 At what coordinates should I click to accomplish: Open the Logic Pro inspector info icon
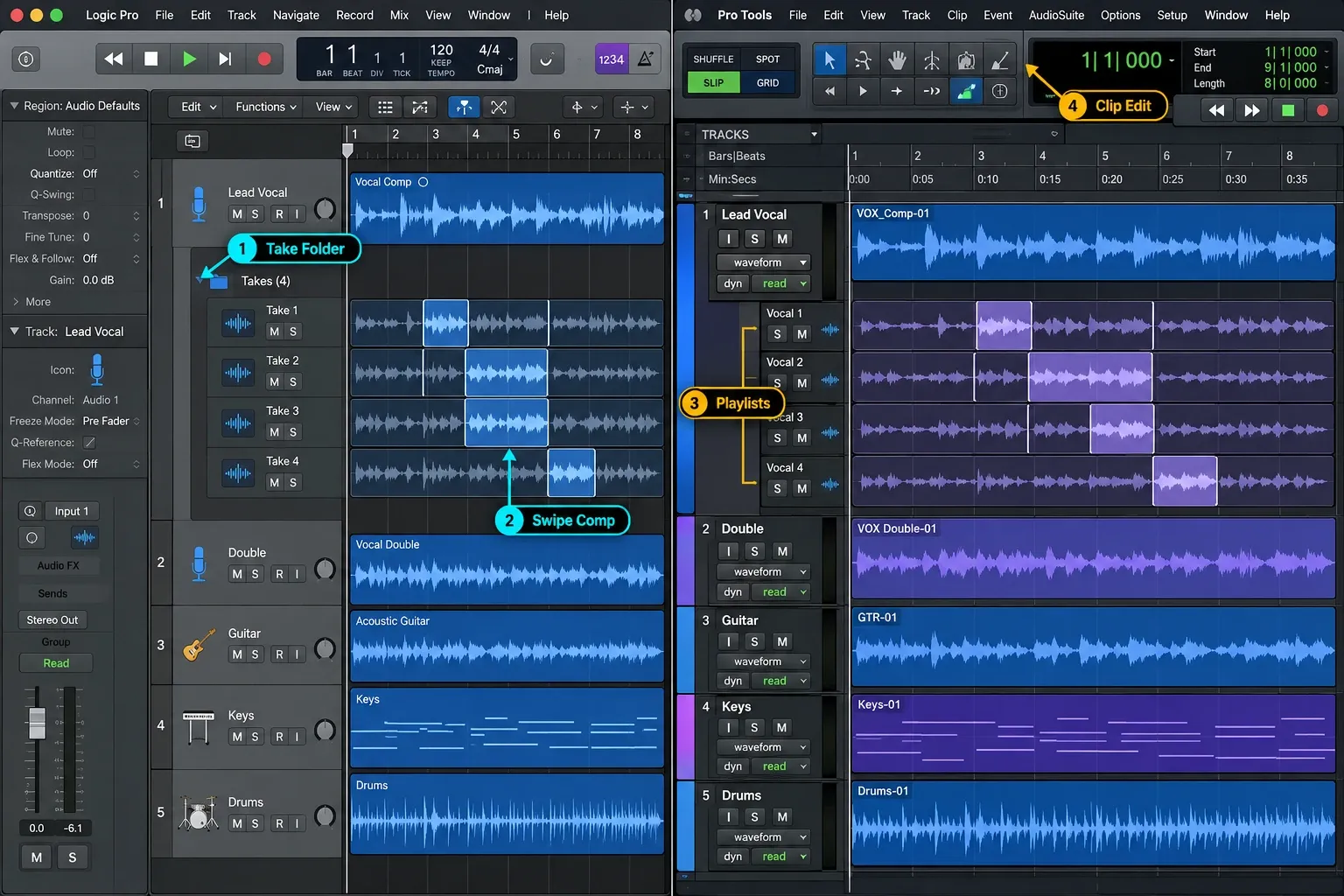tap(26, 59)
